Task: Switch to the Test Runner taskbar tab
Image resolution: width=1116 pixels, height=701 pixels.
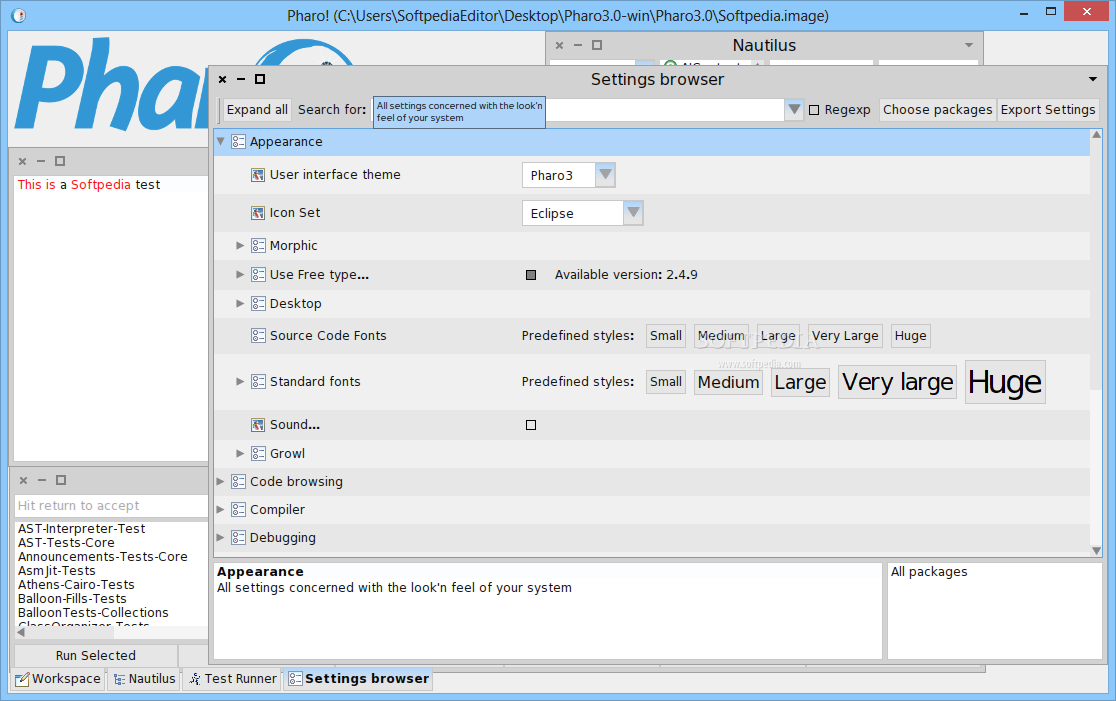Action: (232, 679)
